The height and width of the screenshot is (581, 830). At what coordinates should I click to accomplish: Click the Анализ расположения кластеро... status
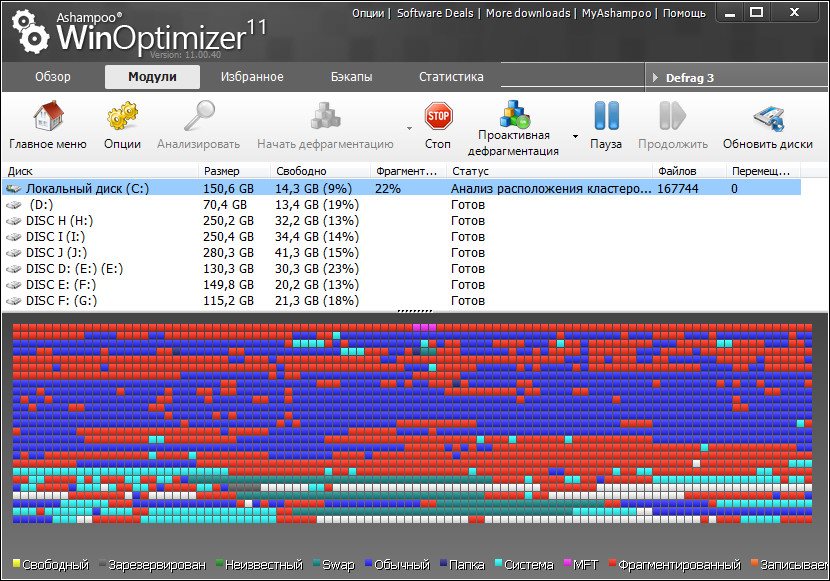tap(551, 189)
